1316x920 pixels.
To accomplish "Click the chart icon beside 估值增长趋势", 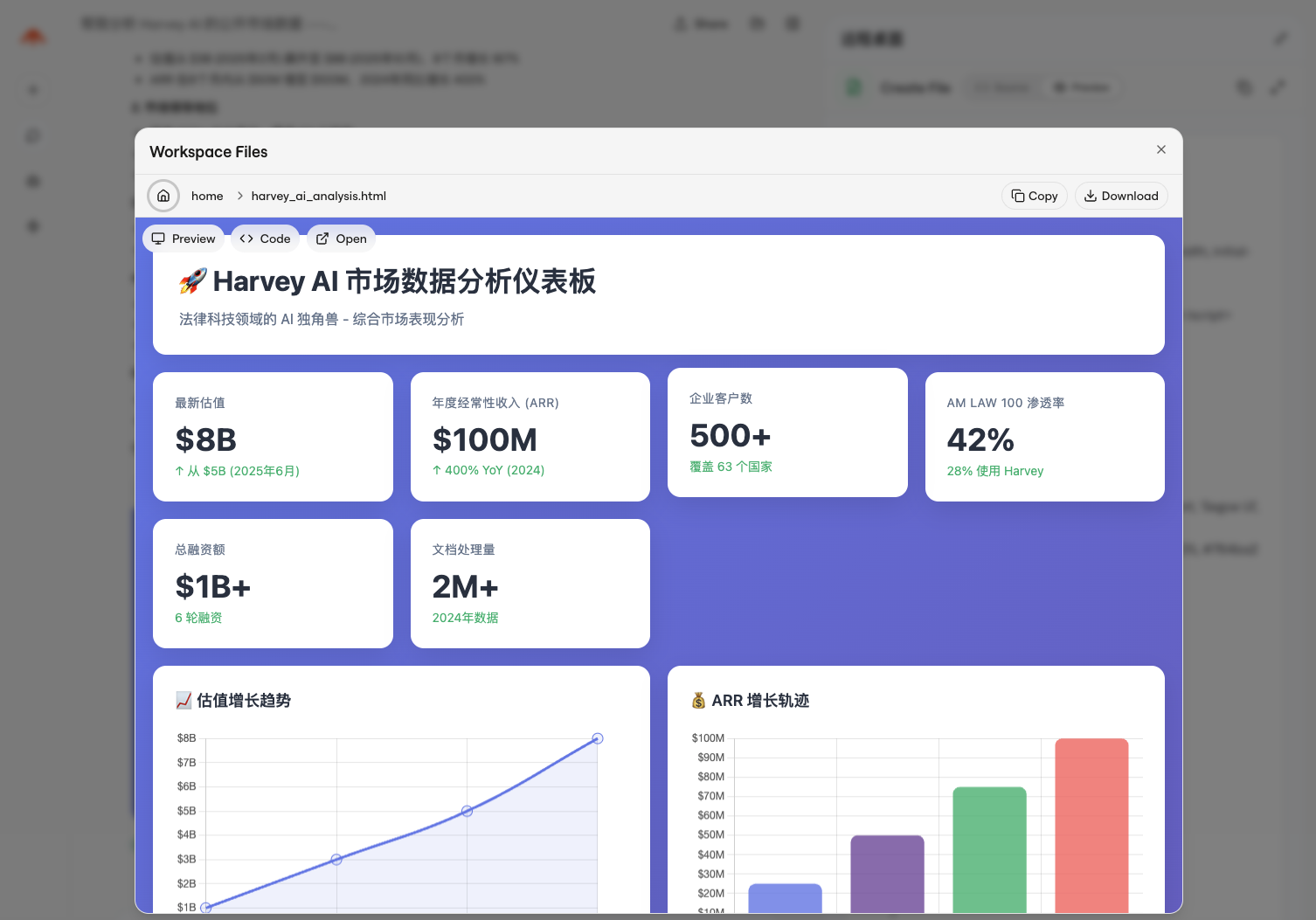I will click(x=184, y=700).
